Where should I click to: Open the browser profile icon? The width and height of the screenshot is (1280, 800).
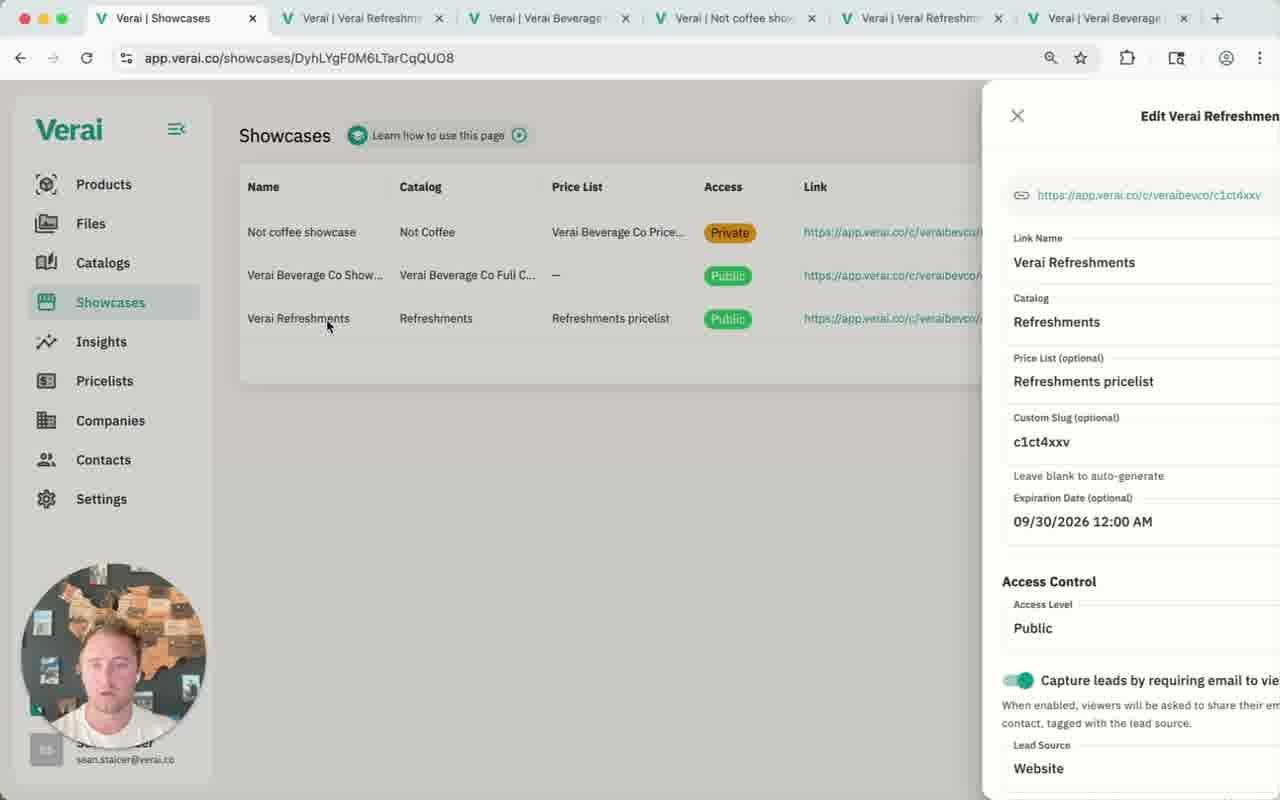coord(1226,58)
